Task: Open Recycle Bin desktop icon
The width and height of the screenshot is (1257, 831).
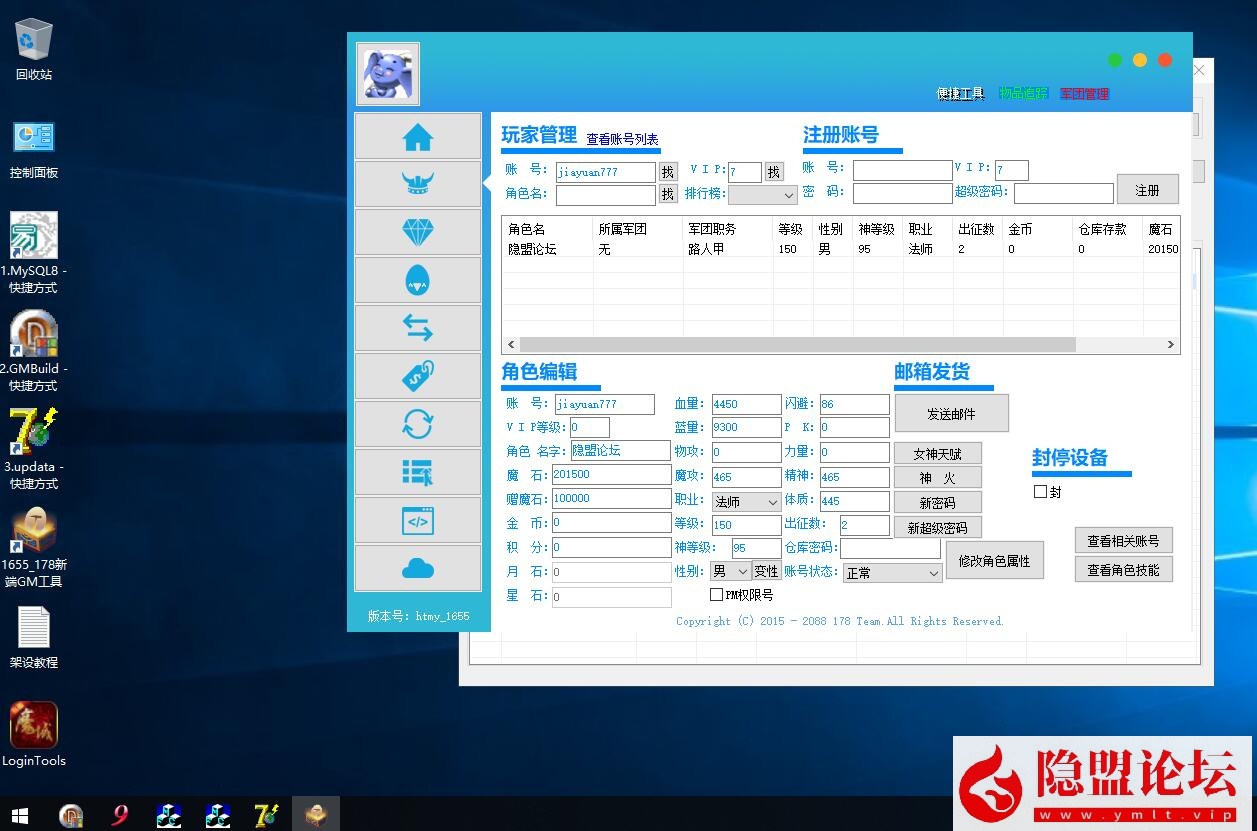Action: point(34,50)
